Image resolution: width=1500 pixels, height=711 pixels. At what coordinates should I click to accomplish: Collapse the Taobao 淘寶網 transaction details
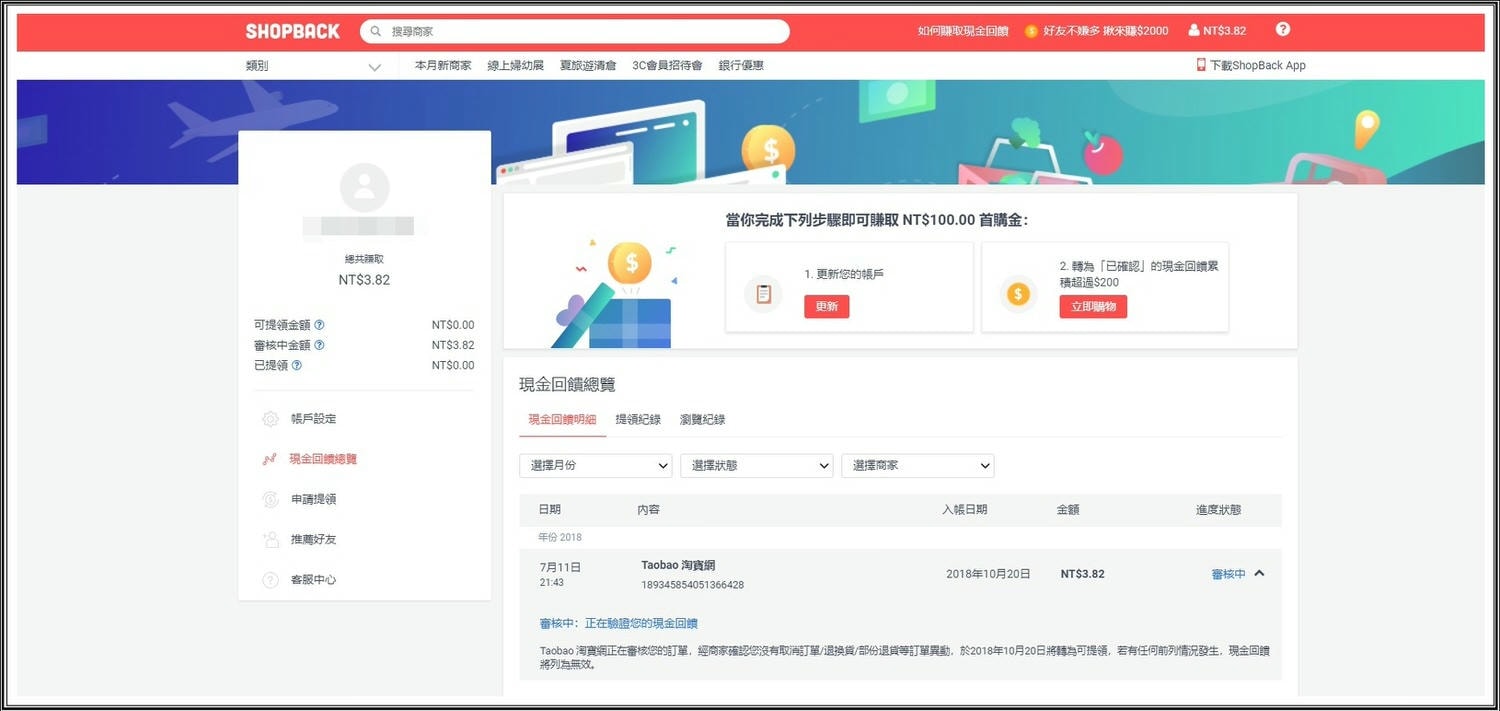(1258, 573)
